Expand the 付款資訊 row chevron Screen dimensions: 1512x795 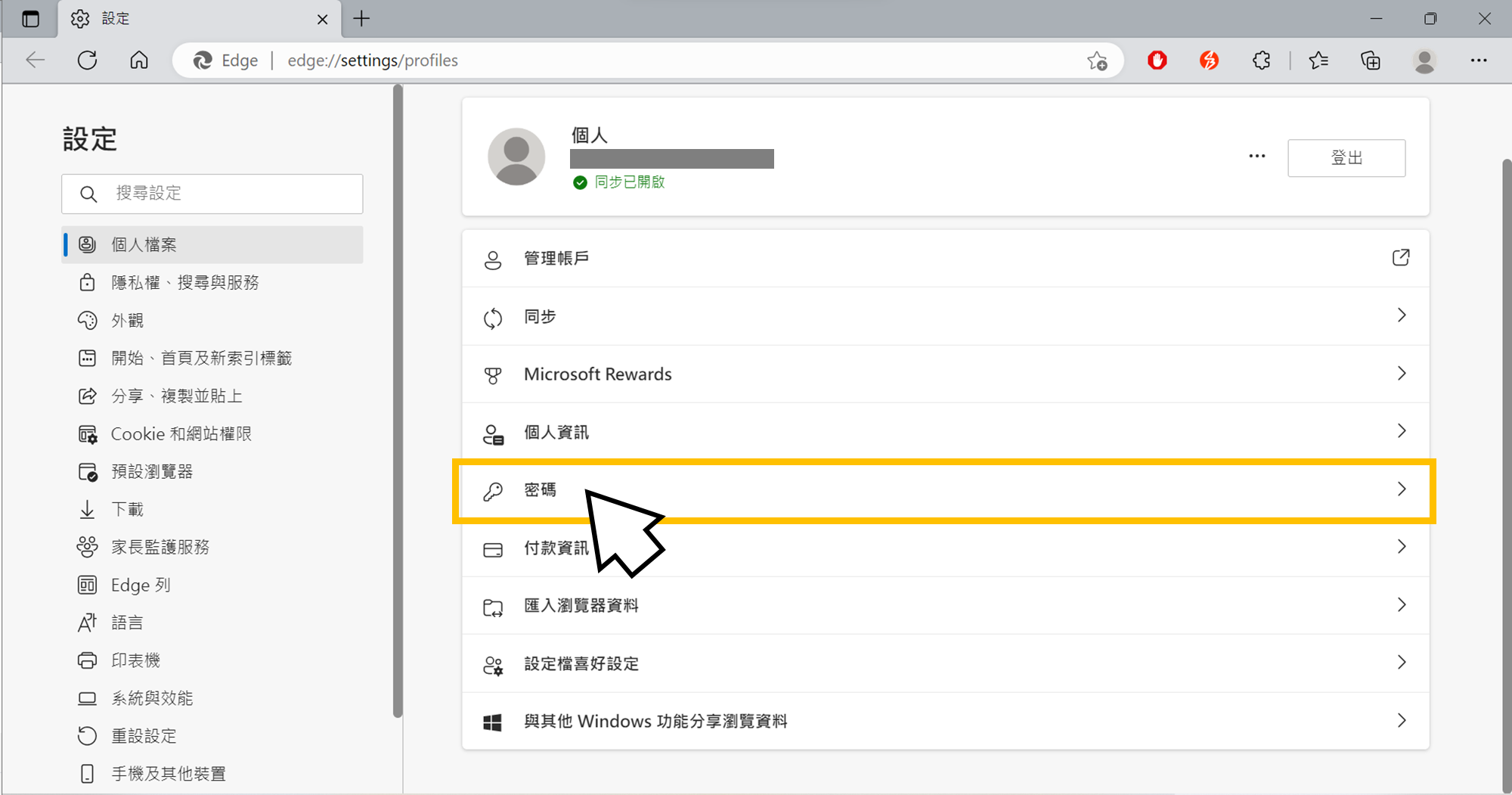(x=1402, y=547)
